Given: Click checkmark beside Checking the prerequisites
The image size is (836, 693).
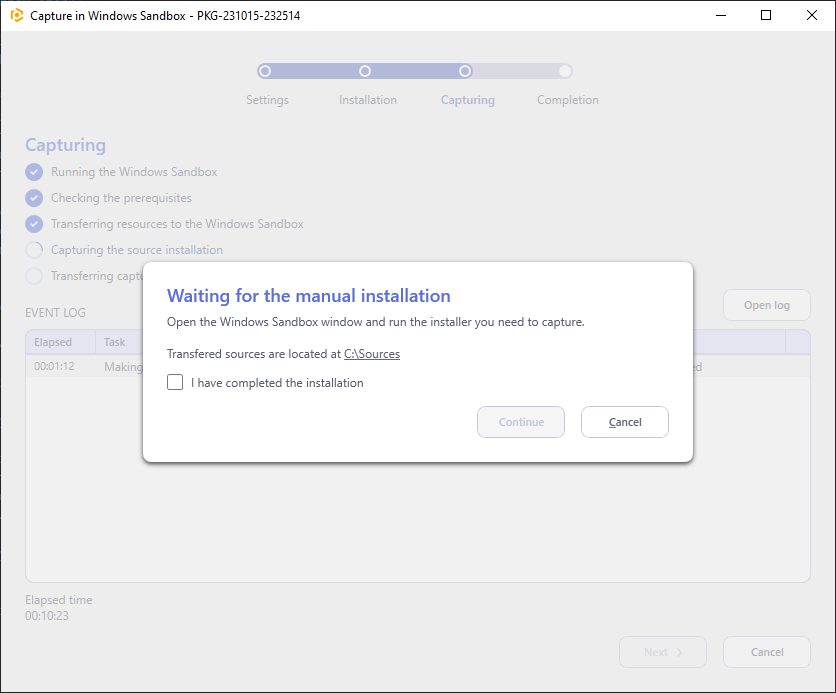Looking at the screenshot, I should pyautogui.click(x=34, y=198).
